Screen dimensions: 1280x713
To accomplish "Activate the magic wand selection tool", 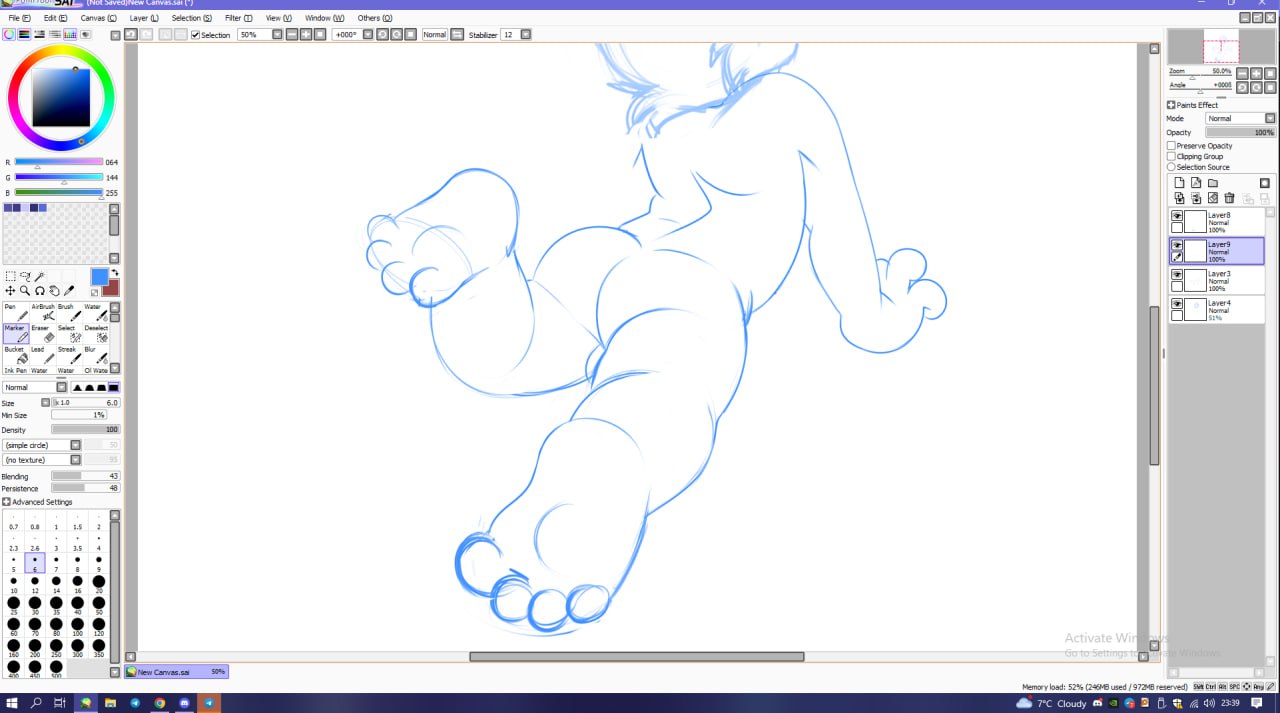I will (40, 276).
